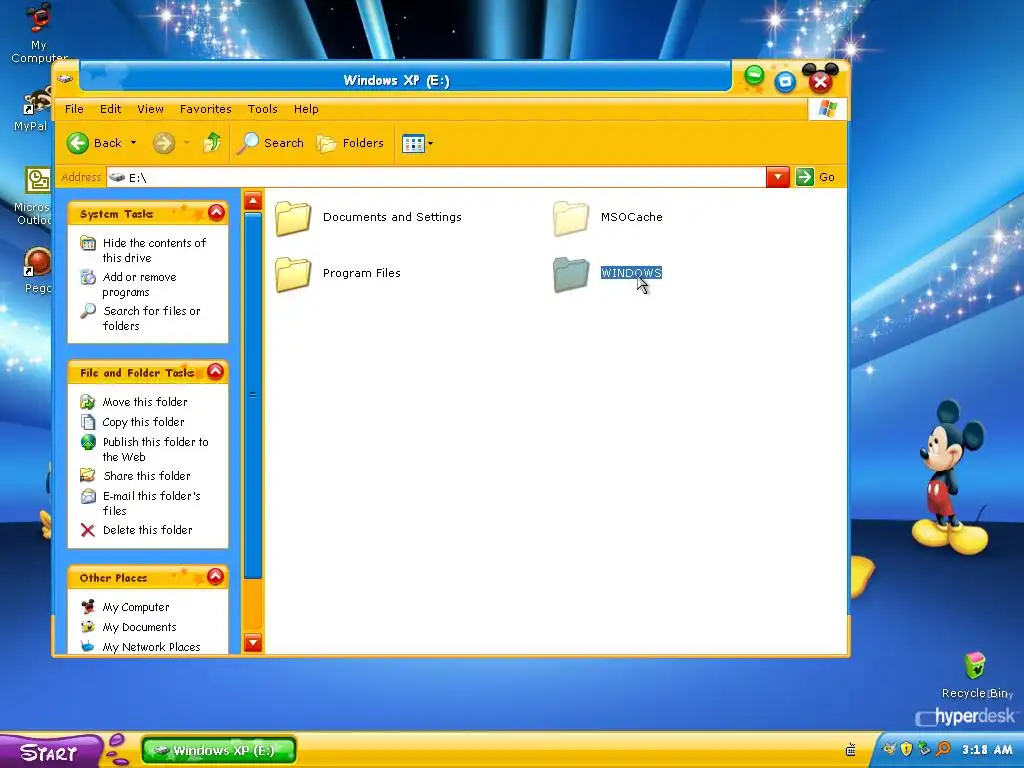Click Copy this folder link
Image resolution: width=1024 pixels, height=768 pixels.
(143, 422)
